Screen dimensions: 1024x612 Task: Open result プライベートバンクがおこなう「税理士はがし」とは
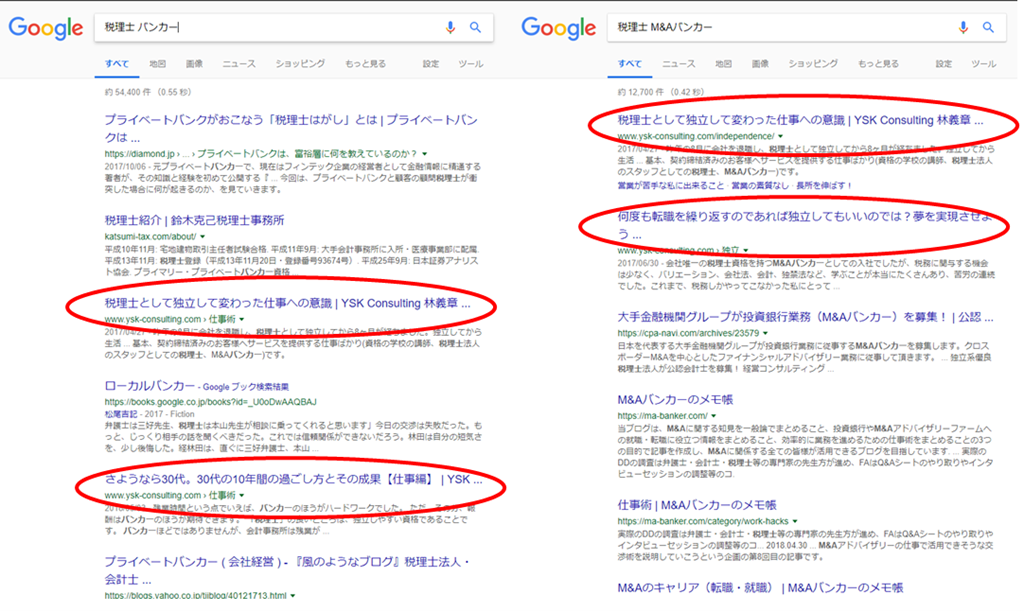[x=291, y=128]
